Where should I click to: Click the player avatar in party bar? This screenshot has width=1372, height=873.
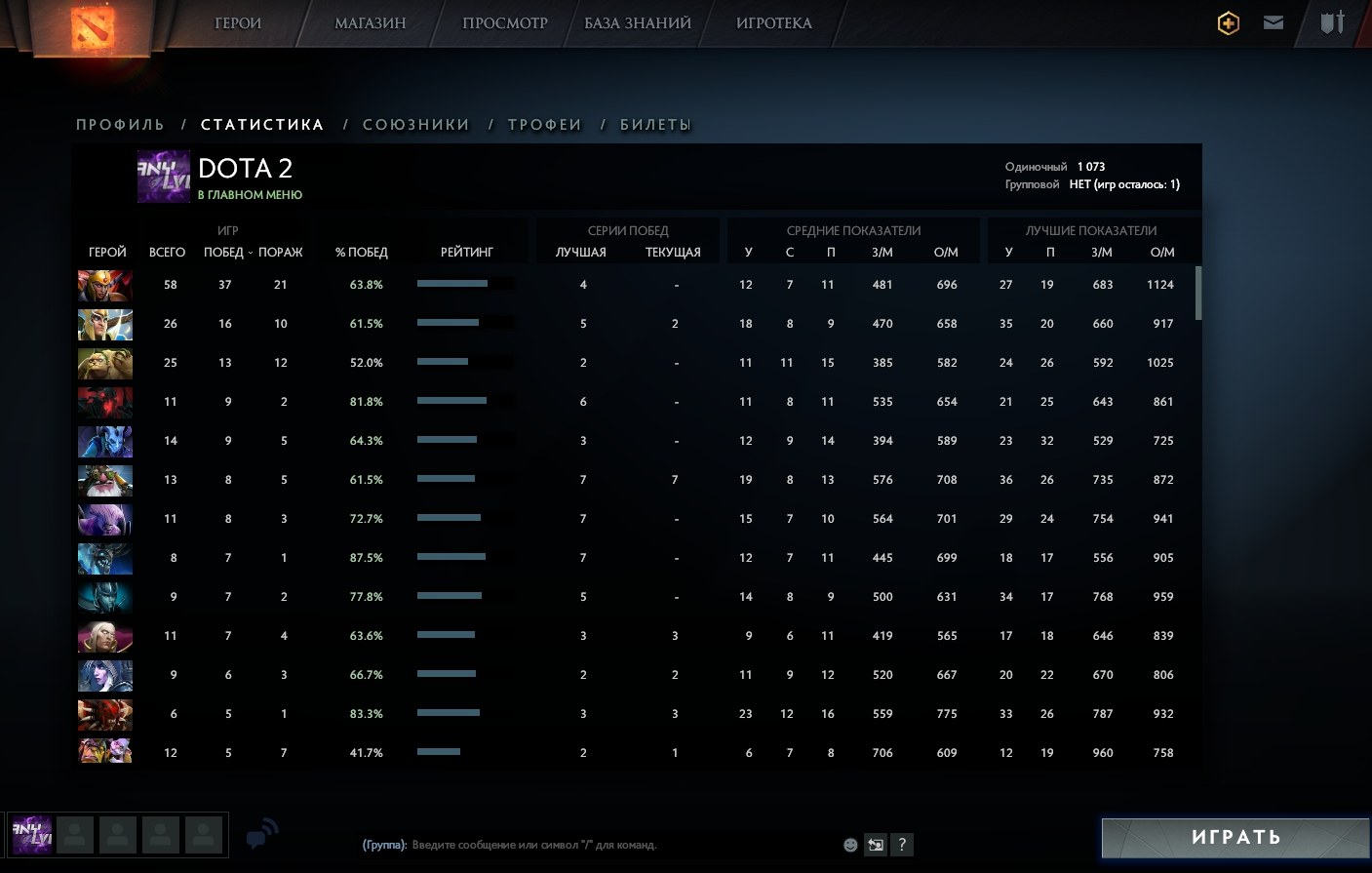[32, 835]
